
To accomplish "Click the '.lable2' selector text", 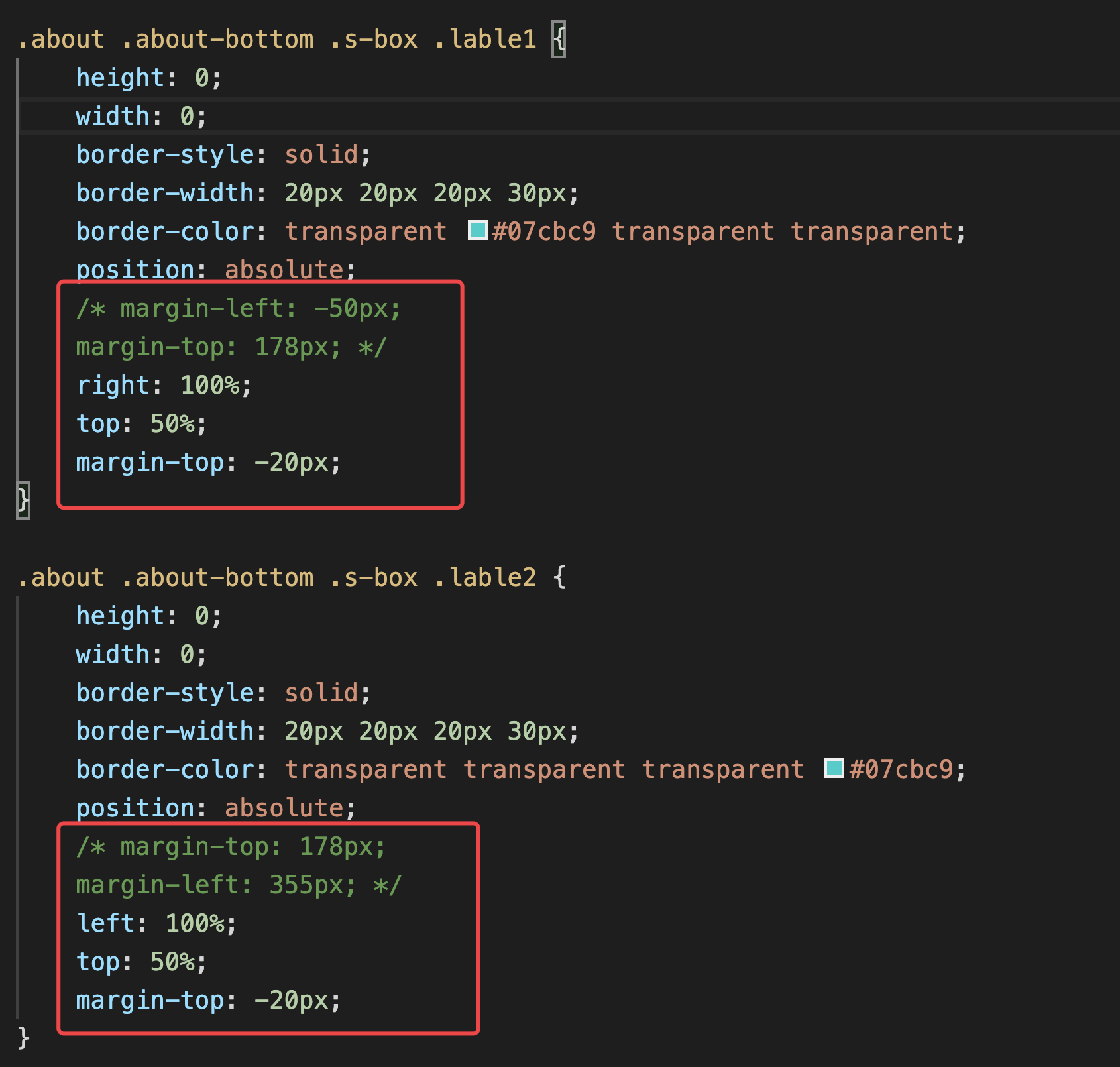I will pos(485,577).
